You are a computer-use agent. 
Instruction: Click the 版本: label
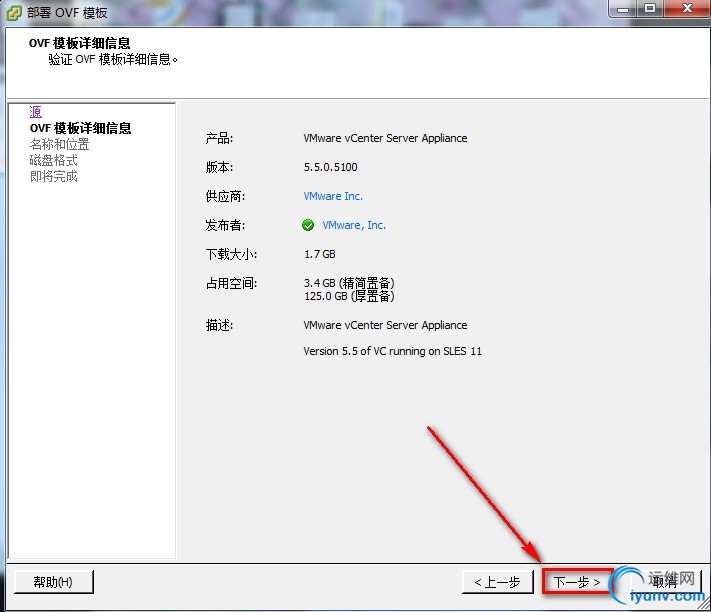click(x=219, y=167)
